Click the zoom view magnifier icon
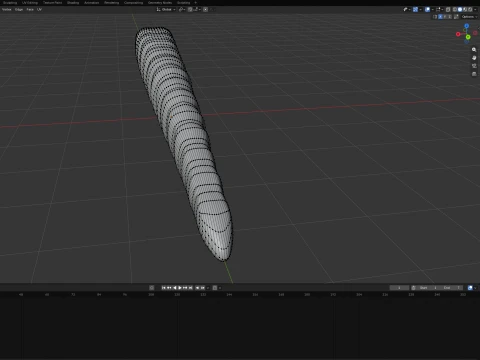 [x=474, y=50]
